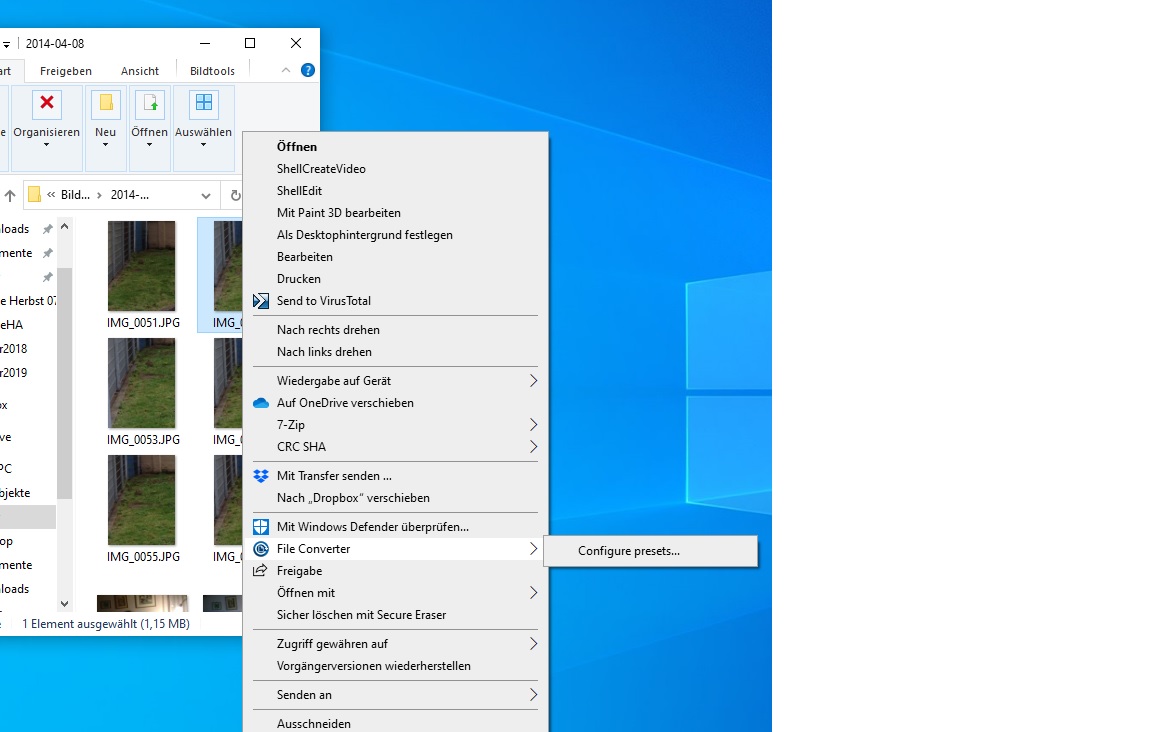The width and height of the screenshot is (1152, 732).
Task: Click the red X Organisieren icon
Action: click(x=47, y=103)
